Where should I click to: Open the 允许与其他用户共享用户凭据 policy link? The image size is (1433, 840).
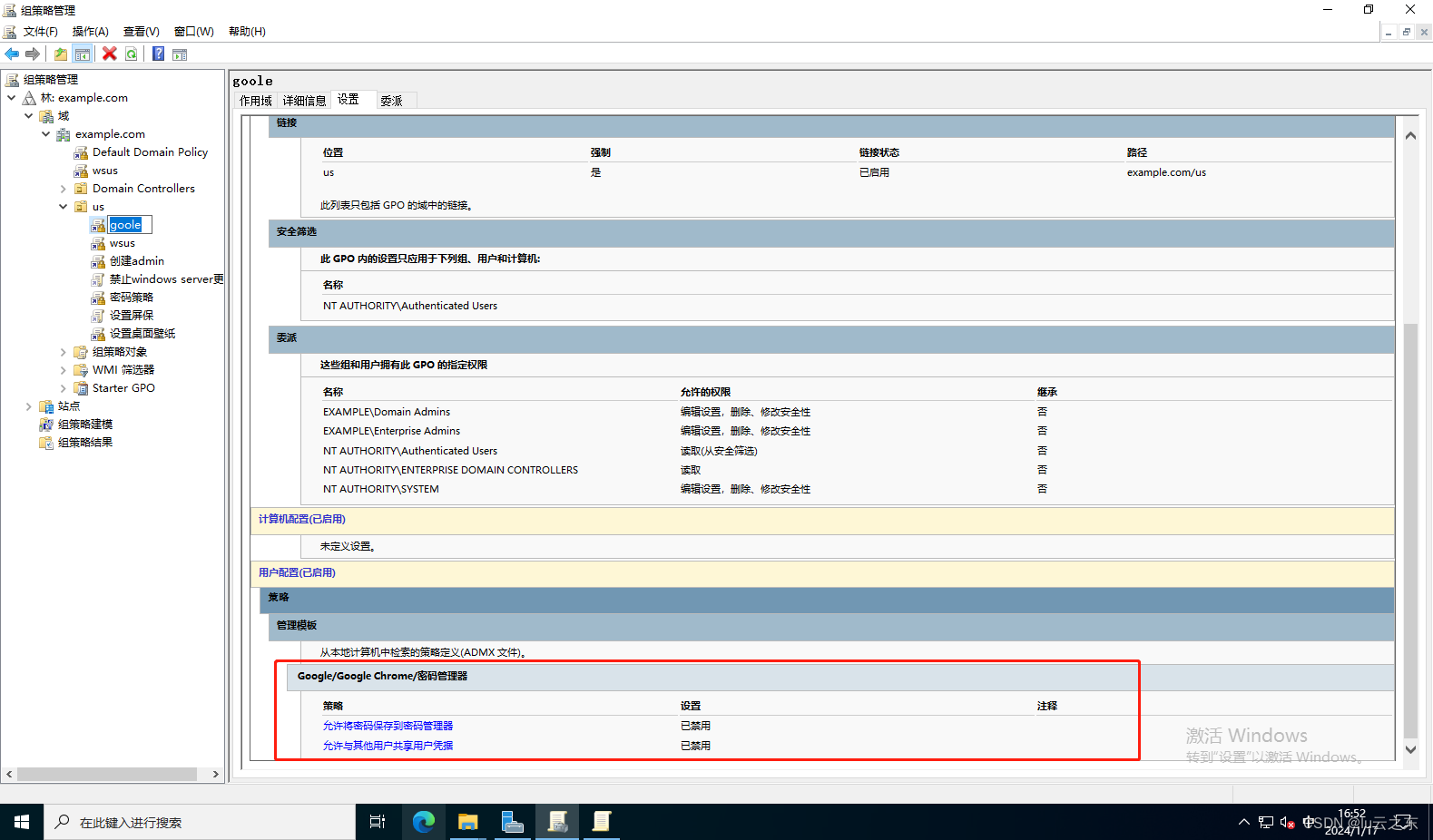pos(388,746)
